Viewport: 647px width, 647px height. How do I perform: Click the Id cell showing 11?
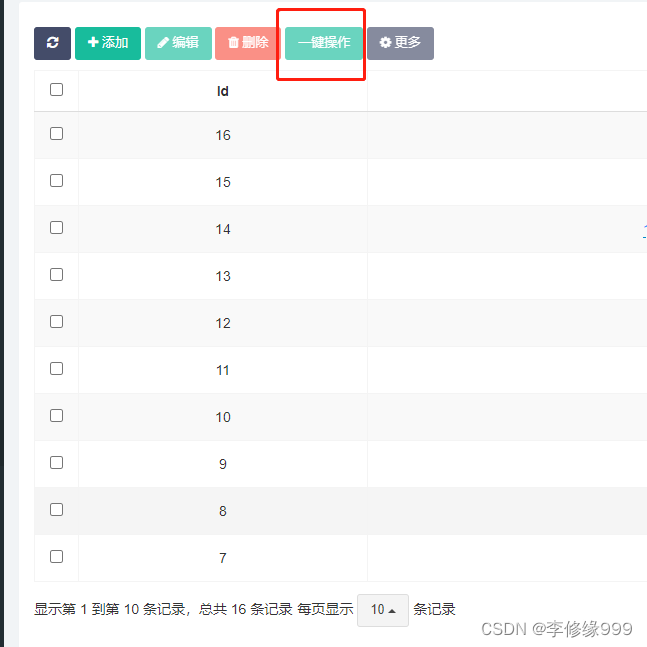(223, 371)
